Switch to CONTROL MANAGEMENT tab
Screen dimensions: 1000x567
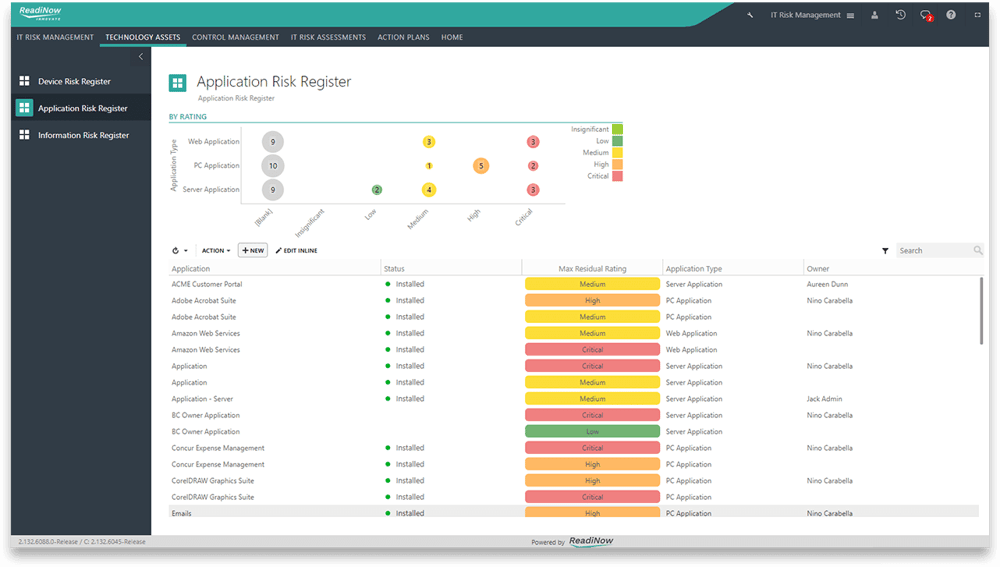(235, 37)
